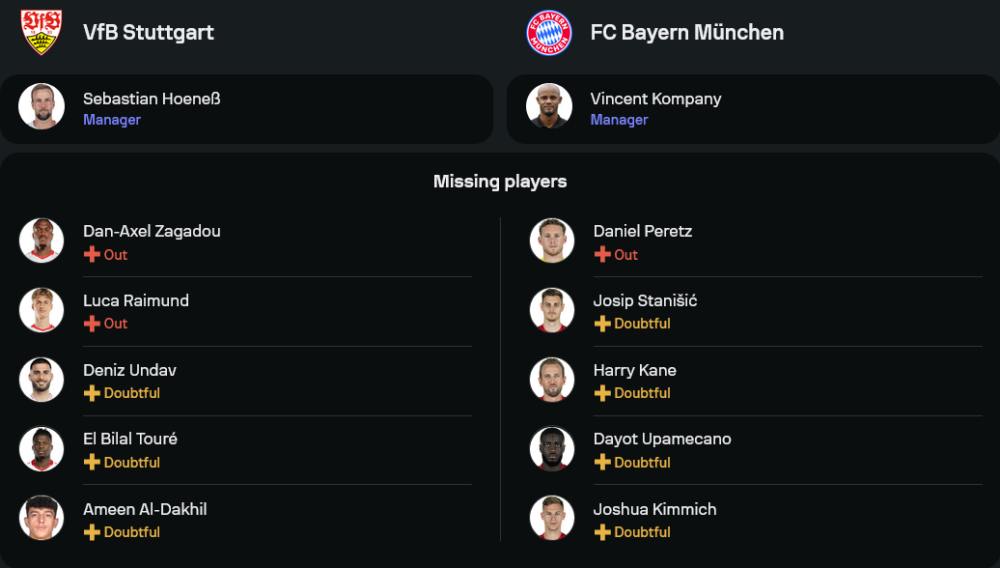The image size is (1000, 568).
Task: Open VfB Stuttgart team name link
Action: coord(149,33)
